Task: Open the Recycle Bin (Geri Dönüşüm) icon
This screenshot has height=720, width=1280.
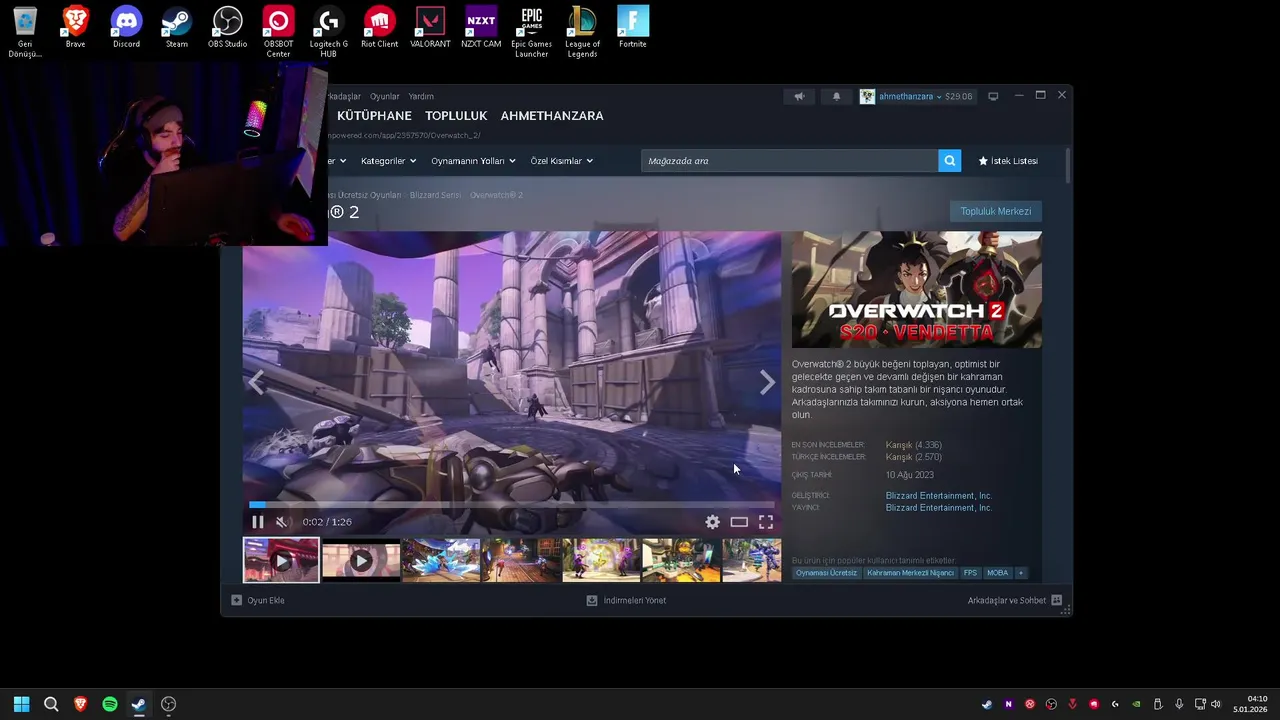Action: [x=25, y=32]
